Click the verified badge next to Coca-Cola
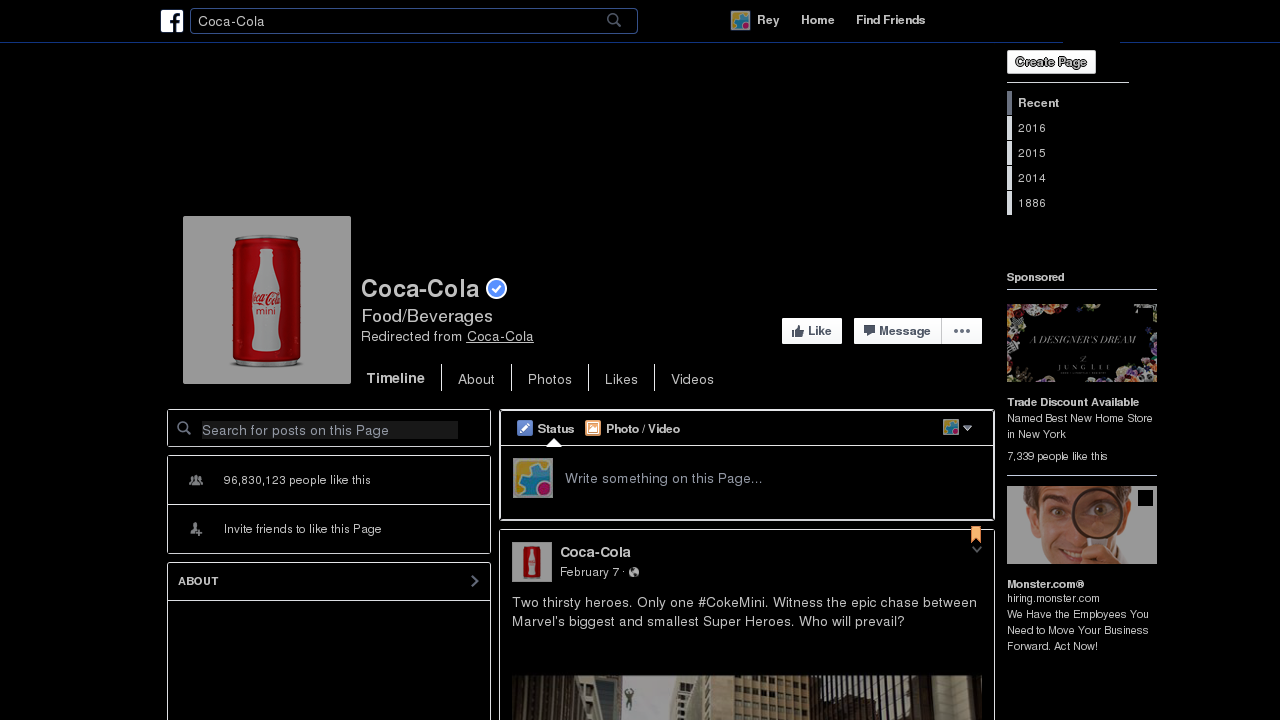This screenshot has width=1280, height=720. click(496, 289)
